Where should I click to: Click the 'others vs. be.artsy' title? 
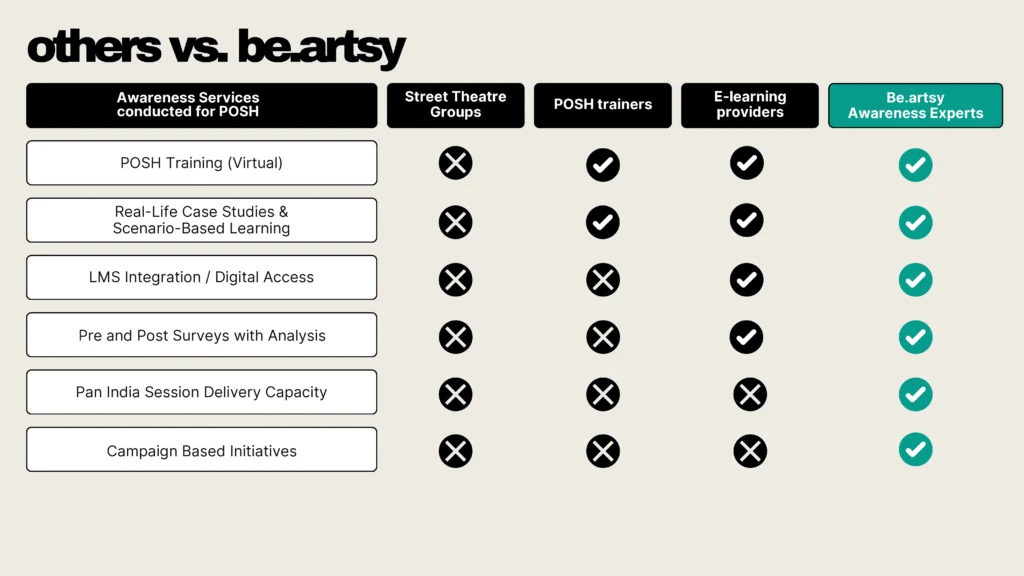[215, 47]
